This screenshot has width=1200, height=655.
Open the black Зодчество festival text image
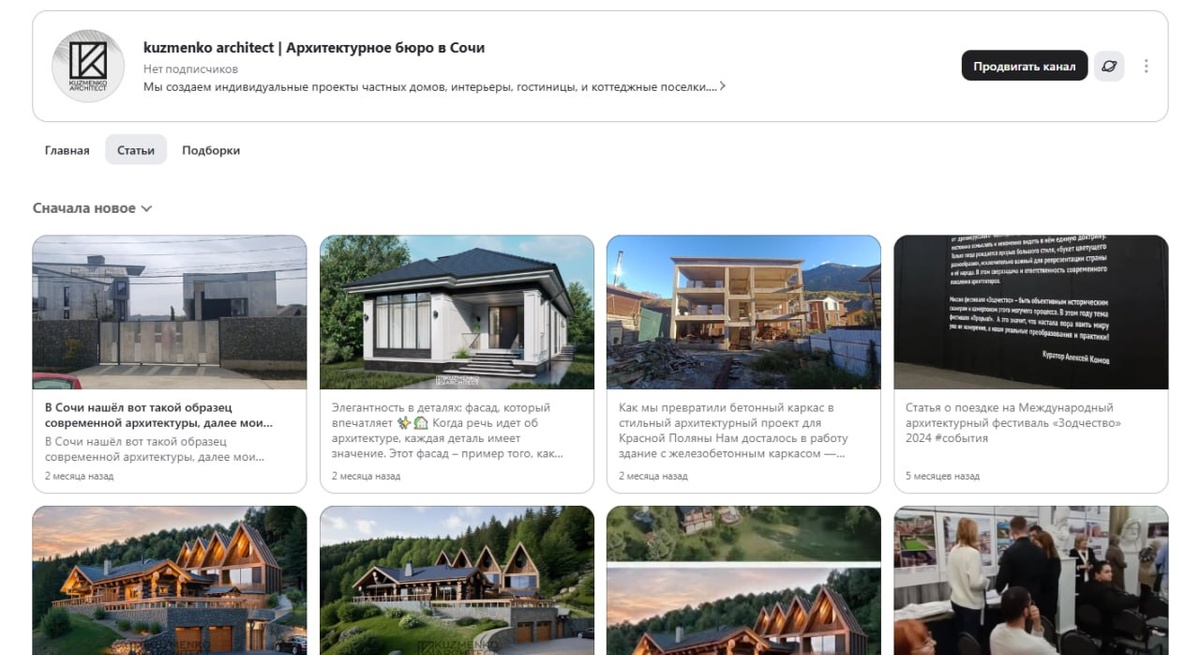click(x=1031, y=312)
